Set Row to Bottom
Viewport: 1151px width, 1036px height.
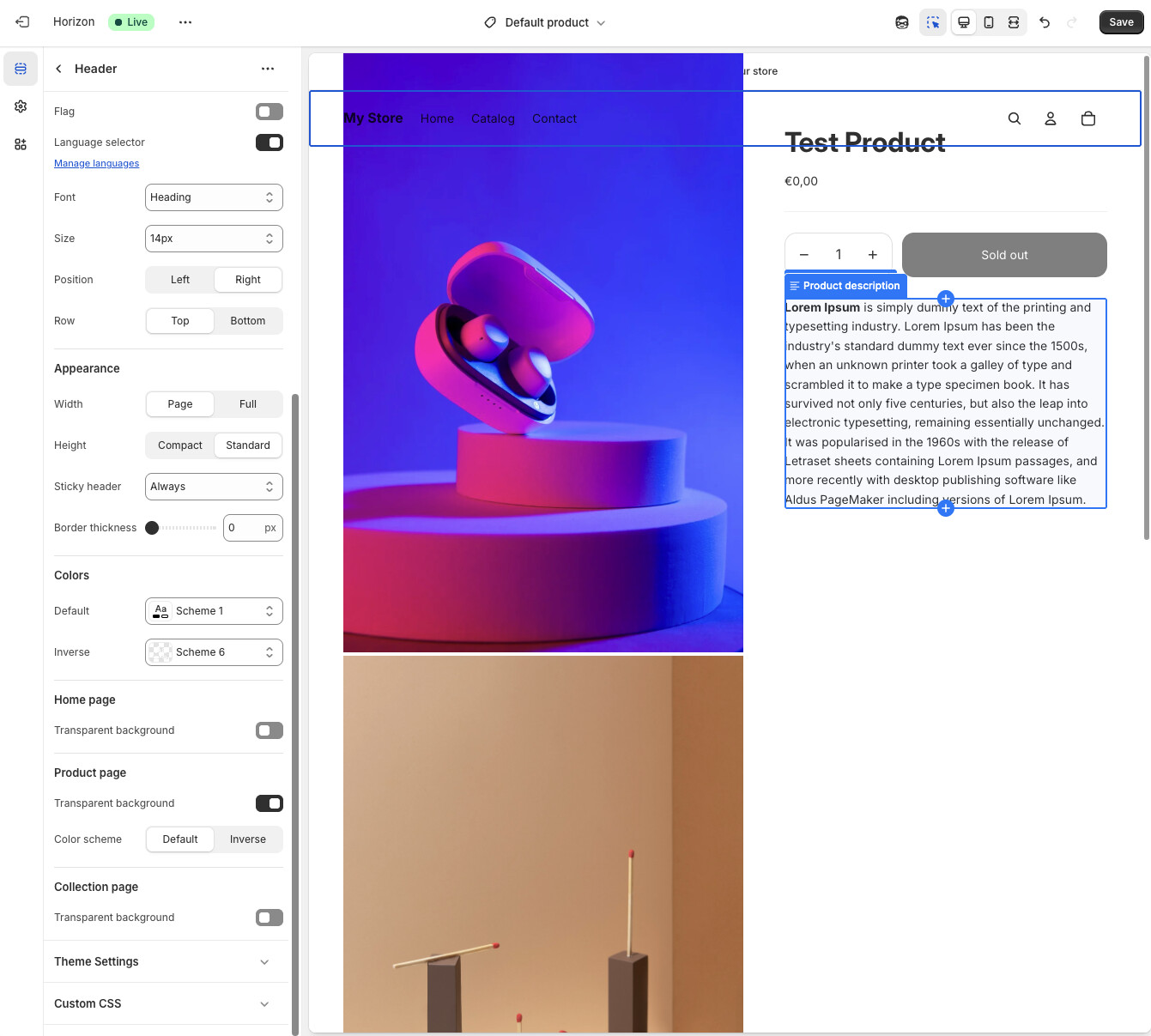[x=248, y=321]
